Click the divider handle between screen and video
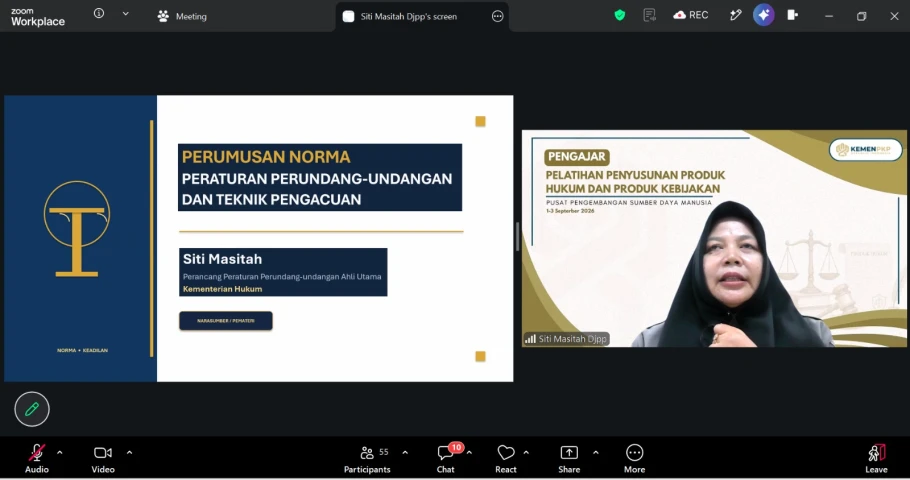The width and height of the screenshot is (910, 480). (x=517, y=237)
